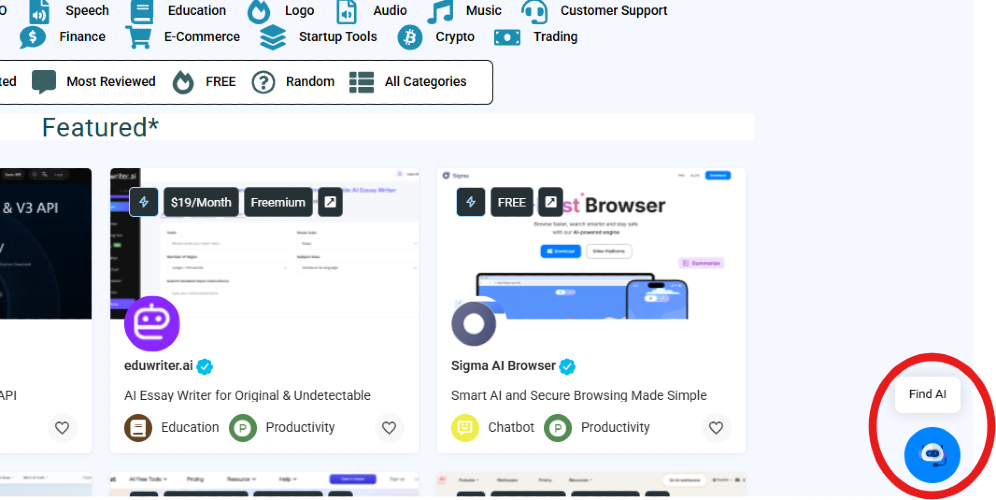Click the Sigma AI Browser round logo
The height and width of the screenshot is (500, 996).
click(474, 323)
